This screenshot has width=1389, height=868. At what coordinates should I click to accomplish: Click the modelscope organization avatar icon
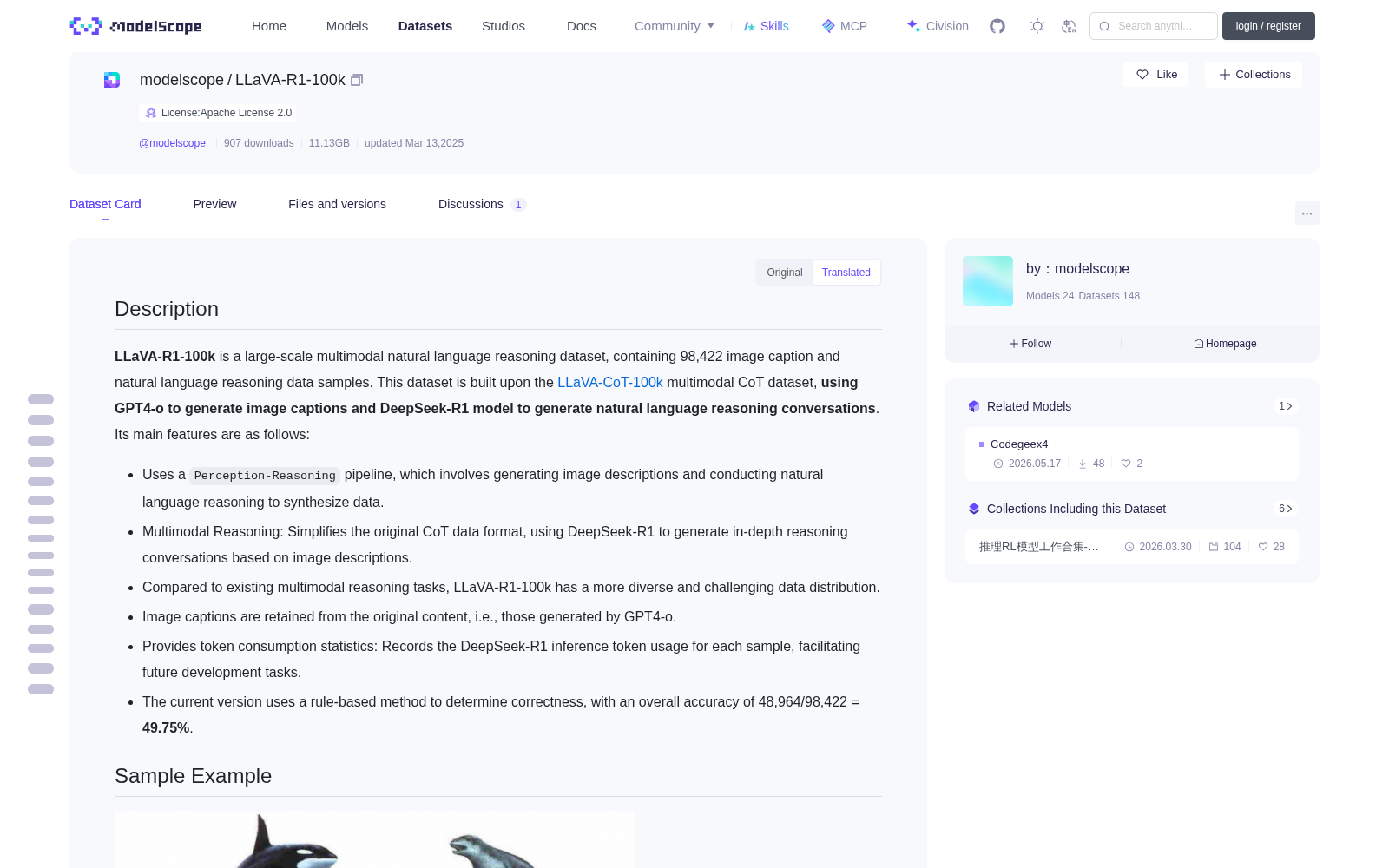(112, 80)
